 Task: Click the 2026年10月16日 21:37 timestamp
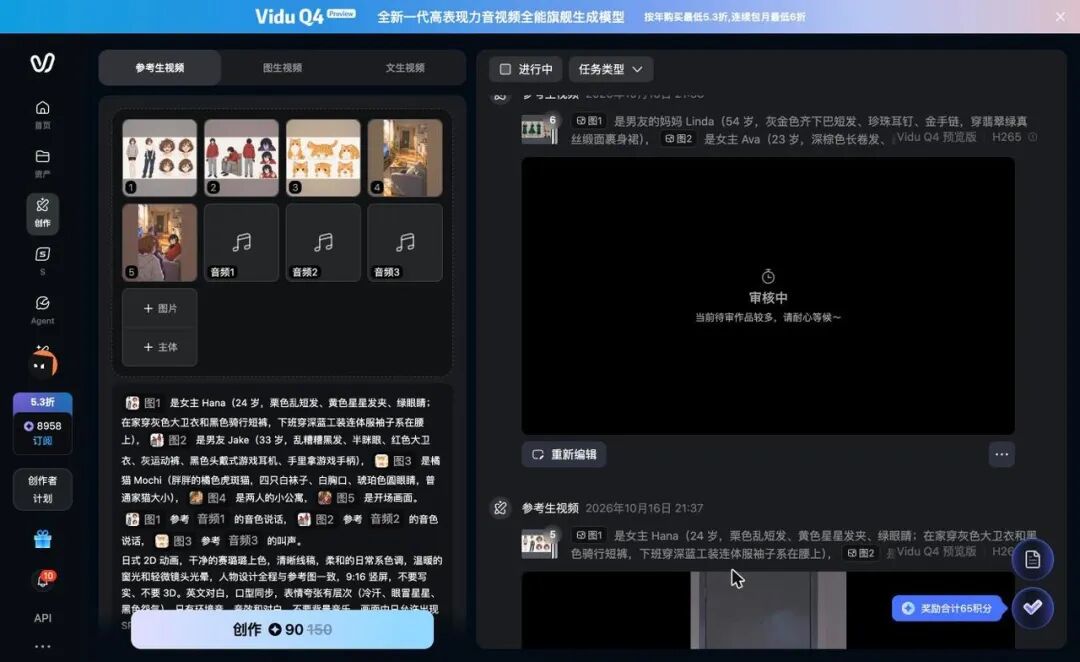tap(644, 508)
